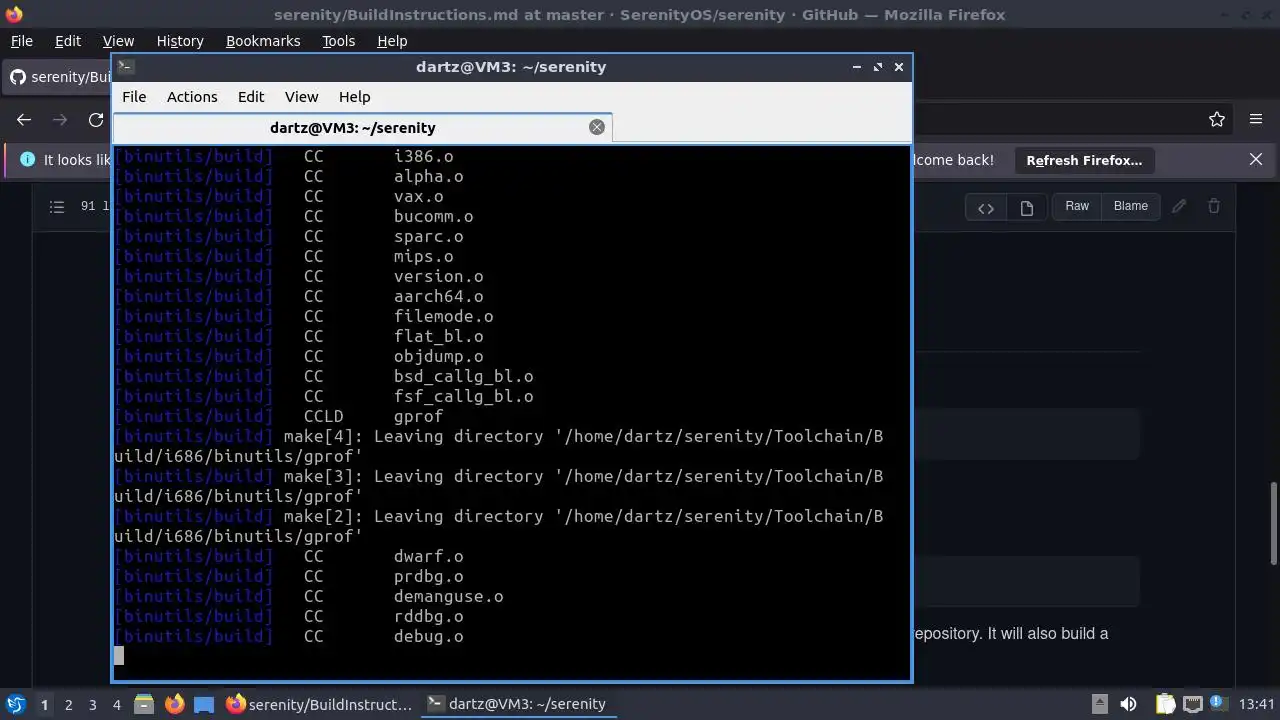1280x720 pixels.
Task: Click terminal window menu icon in titlebar
Action: point(125,66)
